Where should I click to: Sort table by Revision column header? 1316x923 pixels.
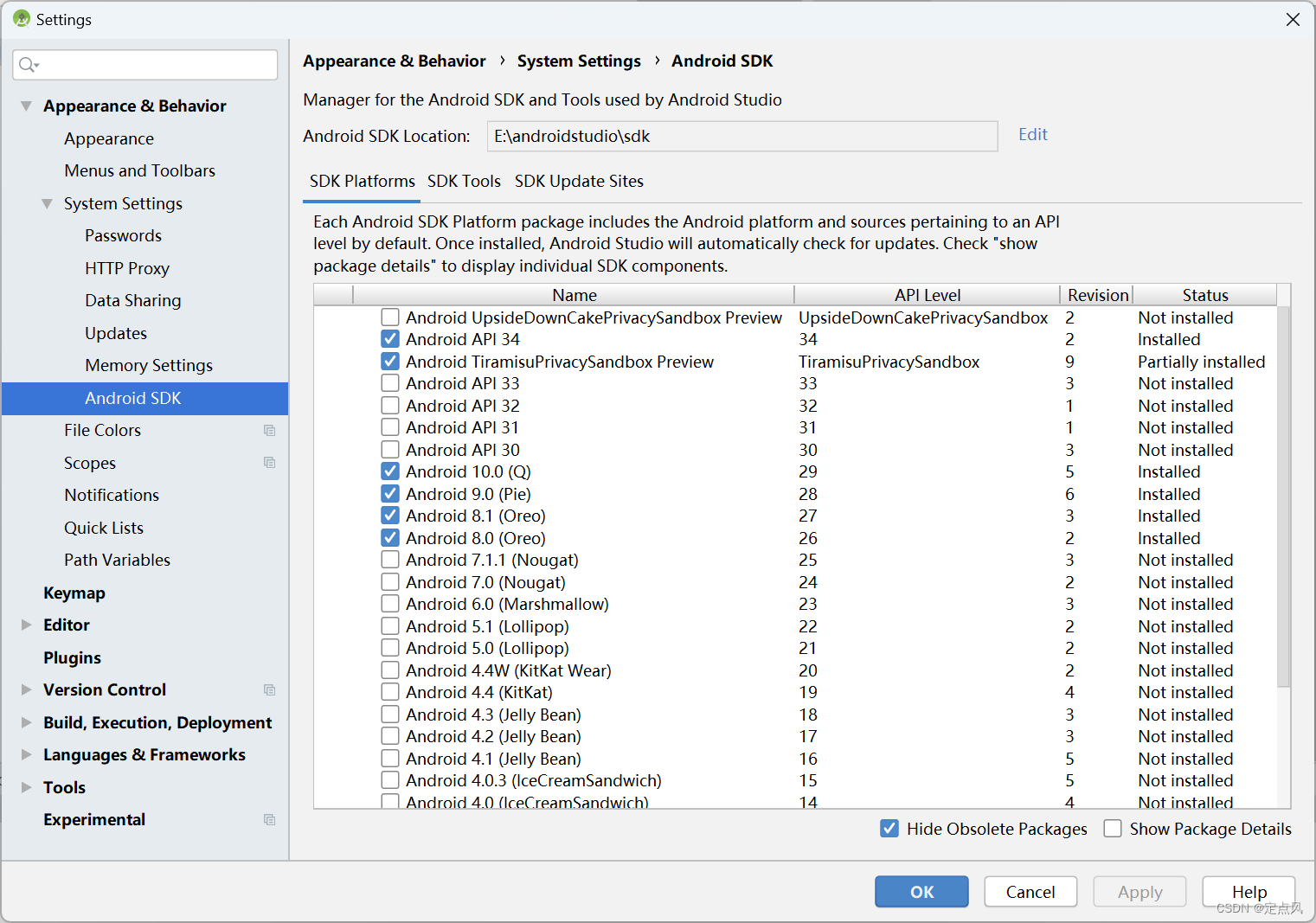point(1097,295)
